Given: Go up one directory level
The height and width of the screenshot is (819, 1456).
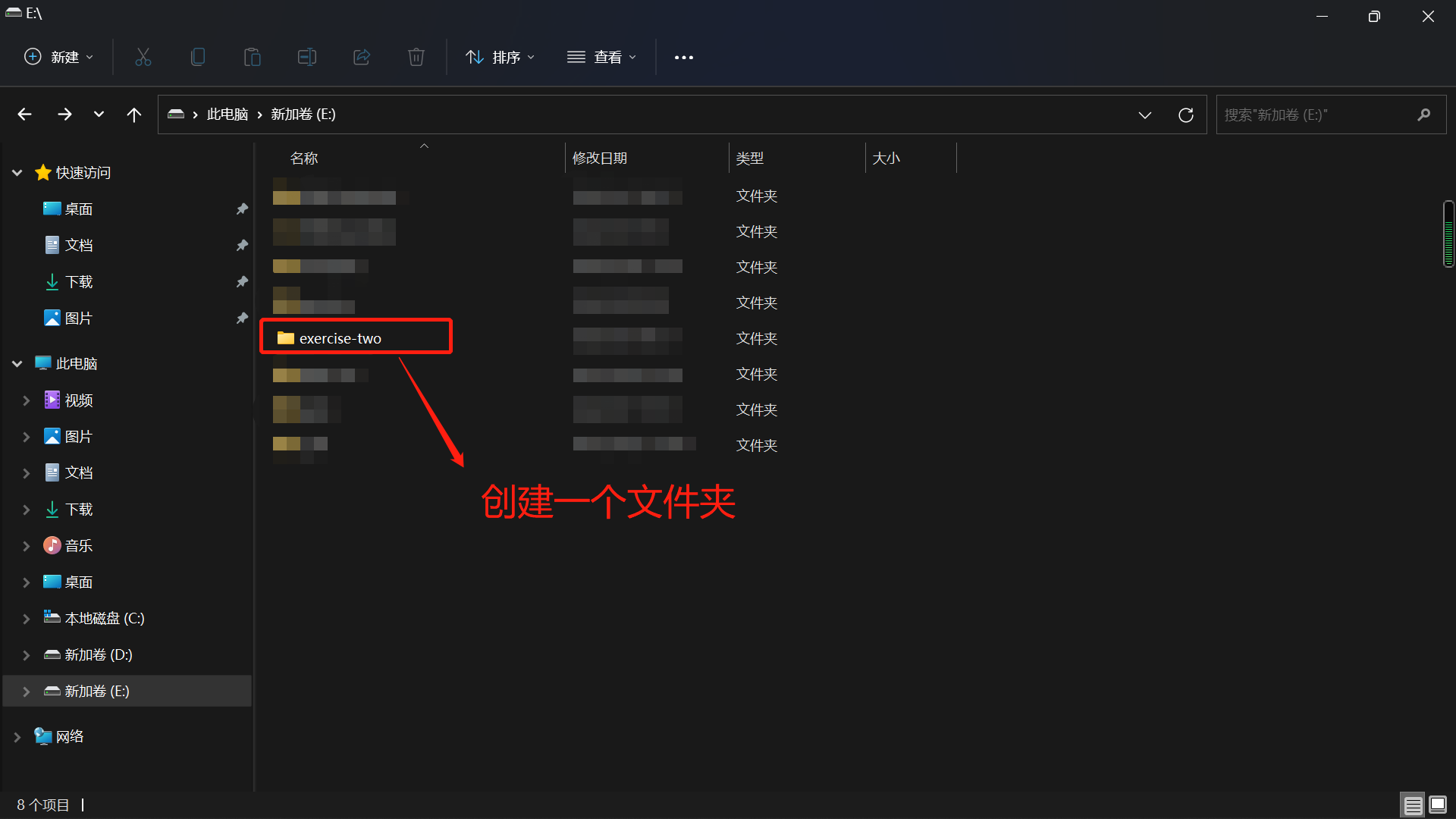Looking at the screenshot, I should tap(134, 115).
